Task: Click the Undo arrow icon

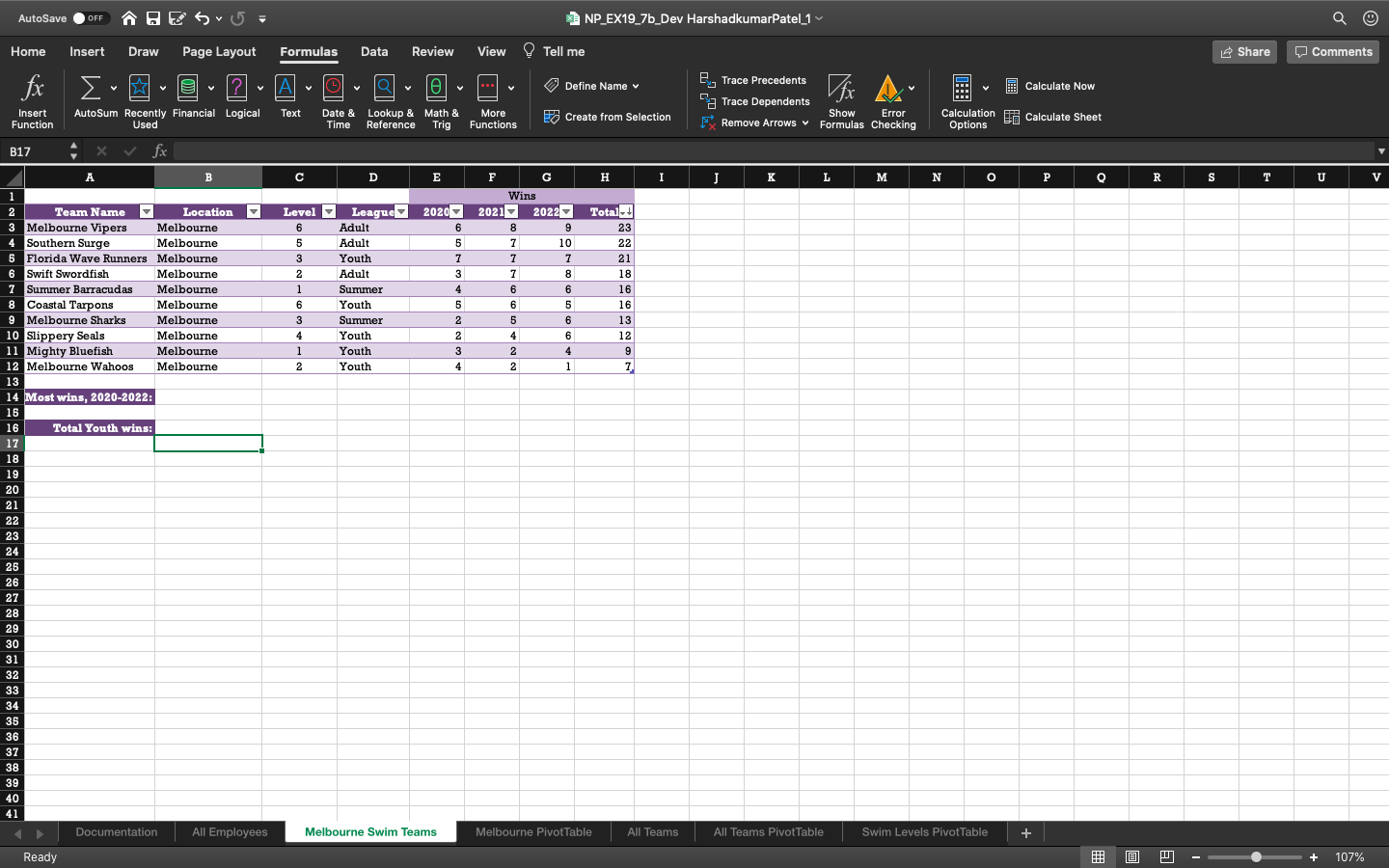Action: click(x=202, y=18)
